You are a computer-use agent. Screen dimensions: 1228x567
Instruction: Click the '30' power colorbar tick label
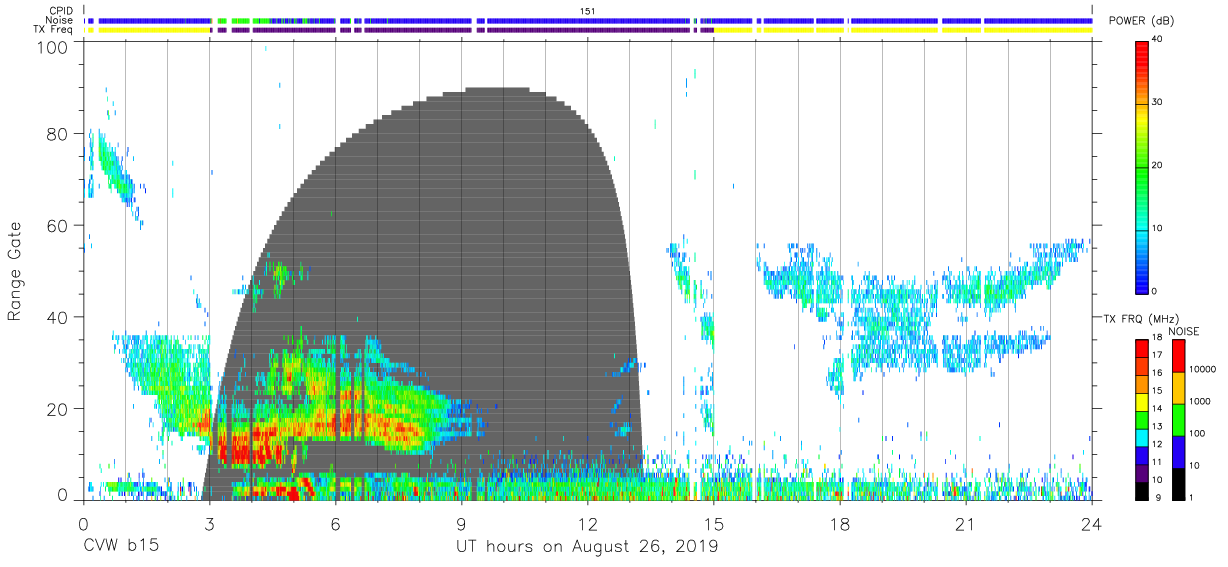1158,103
